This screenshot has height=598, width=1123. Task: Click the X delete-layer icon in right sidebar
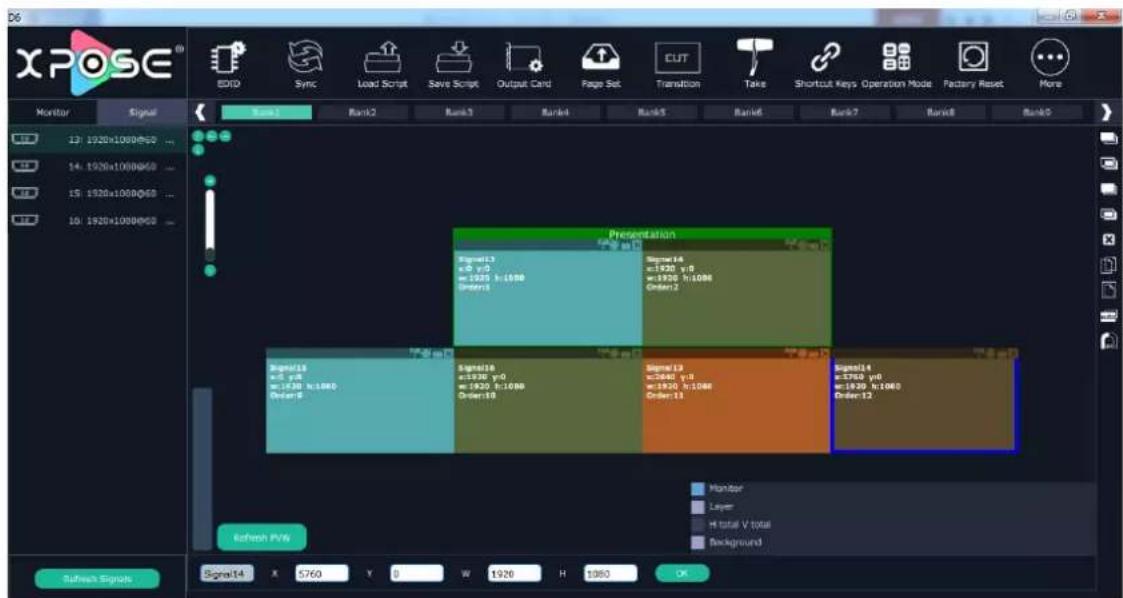tap(1108, 239)
